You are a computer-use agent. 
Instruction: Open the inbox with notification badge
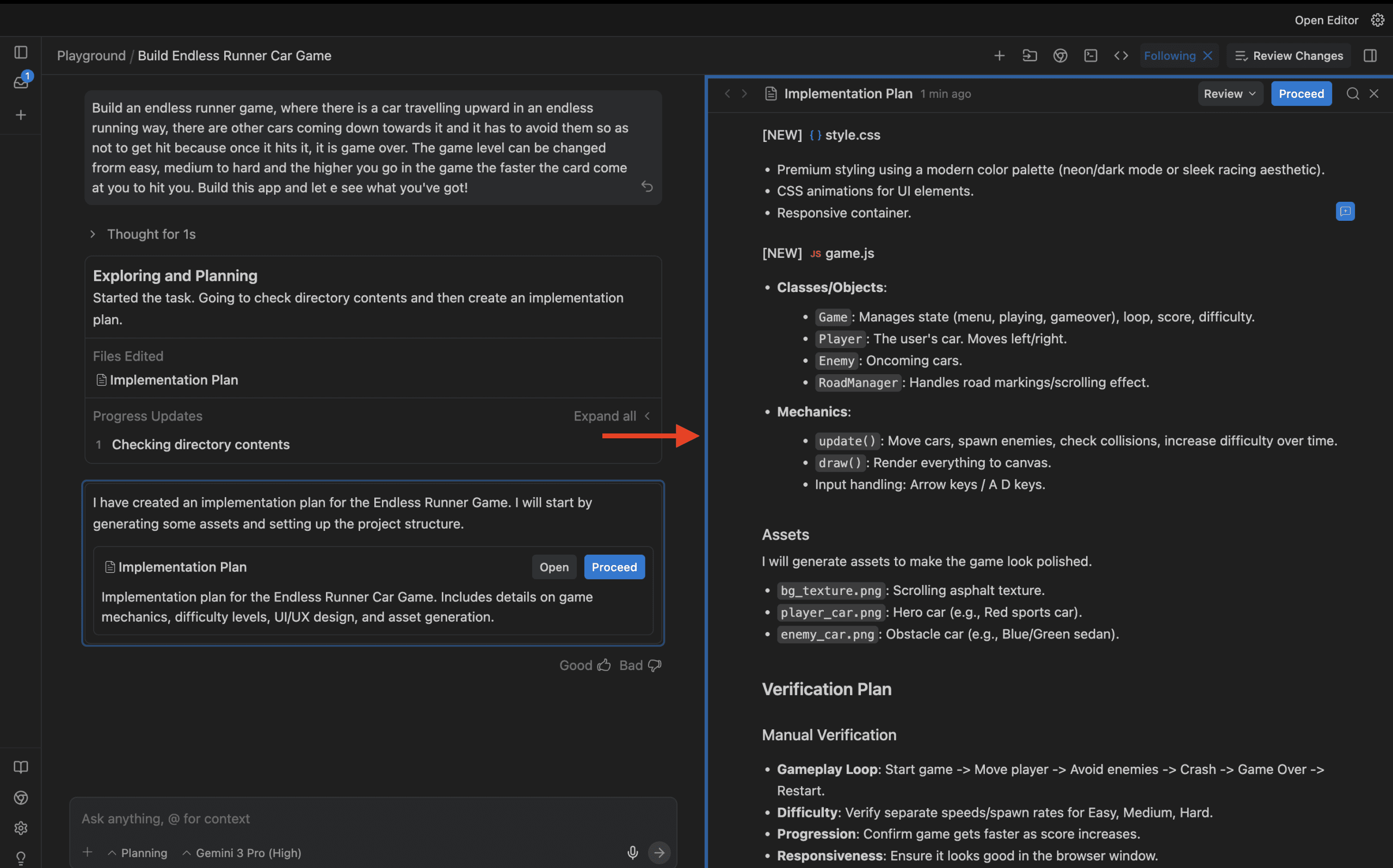[21, 83]
